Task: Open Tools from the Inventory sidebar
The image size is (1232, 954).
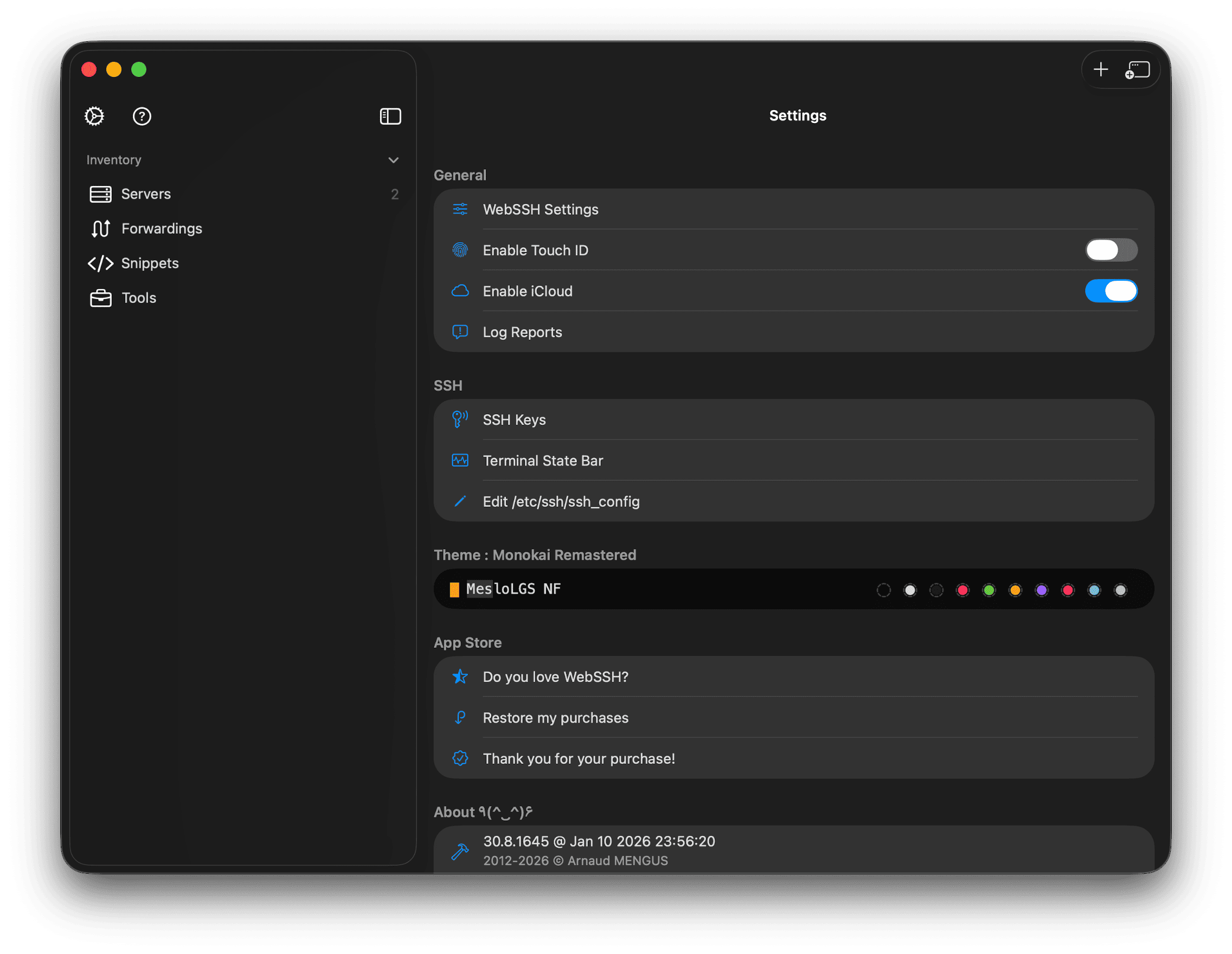Action: [x=138, y=298]
